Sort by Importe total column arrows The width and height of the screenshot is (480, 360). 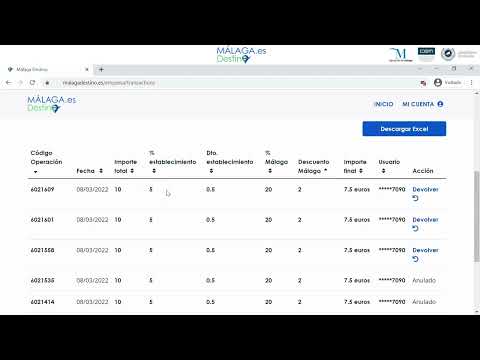tap(132, 171)
